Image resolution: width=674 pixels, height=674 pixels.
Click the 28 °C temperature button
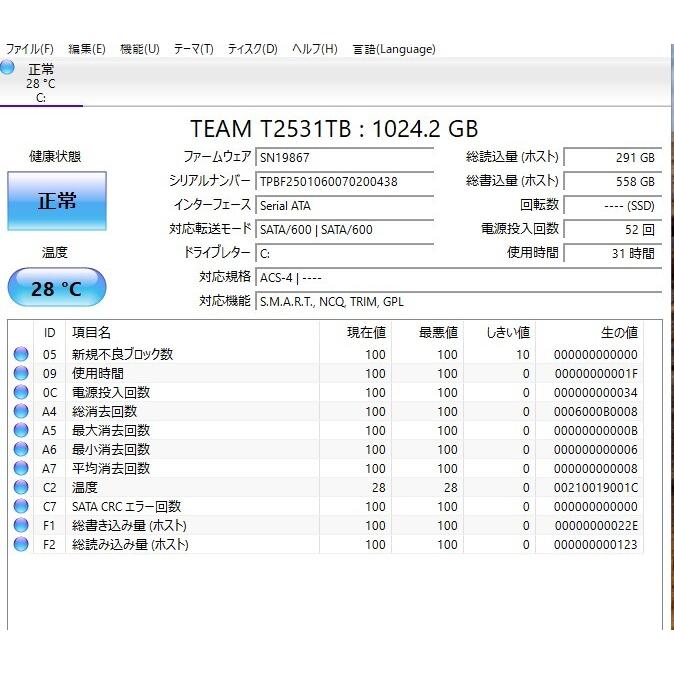[57, 288]
